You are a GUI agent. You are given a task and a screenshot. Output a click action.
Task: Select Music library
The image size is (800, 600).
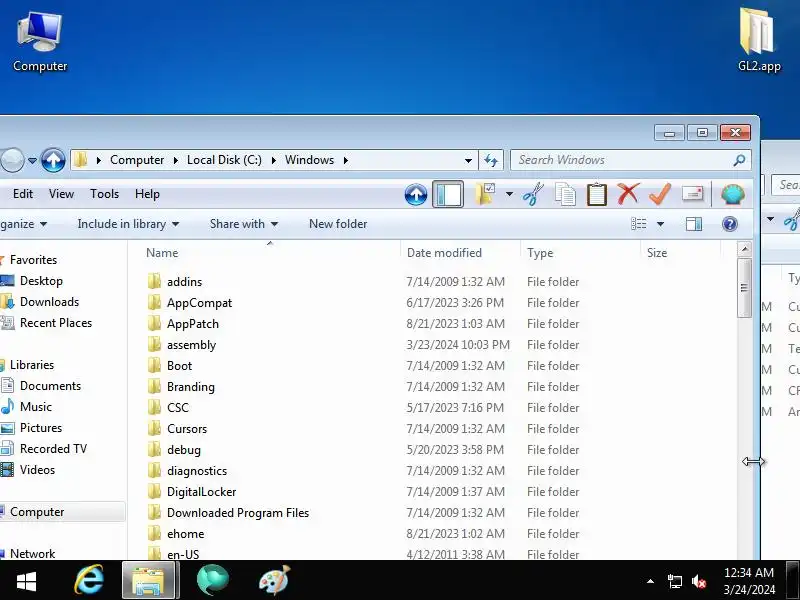[x=36, y=407]
